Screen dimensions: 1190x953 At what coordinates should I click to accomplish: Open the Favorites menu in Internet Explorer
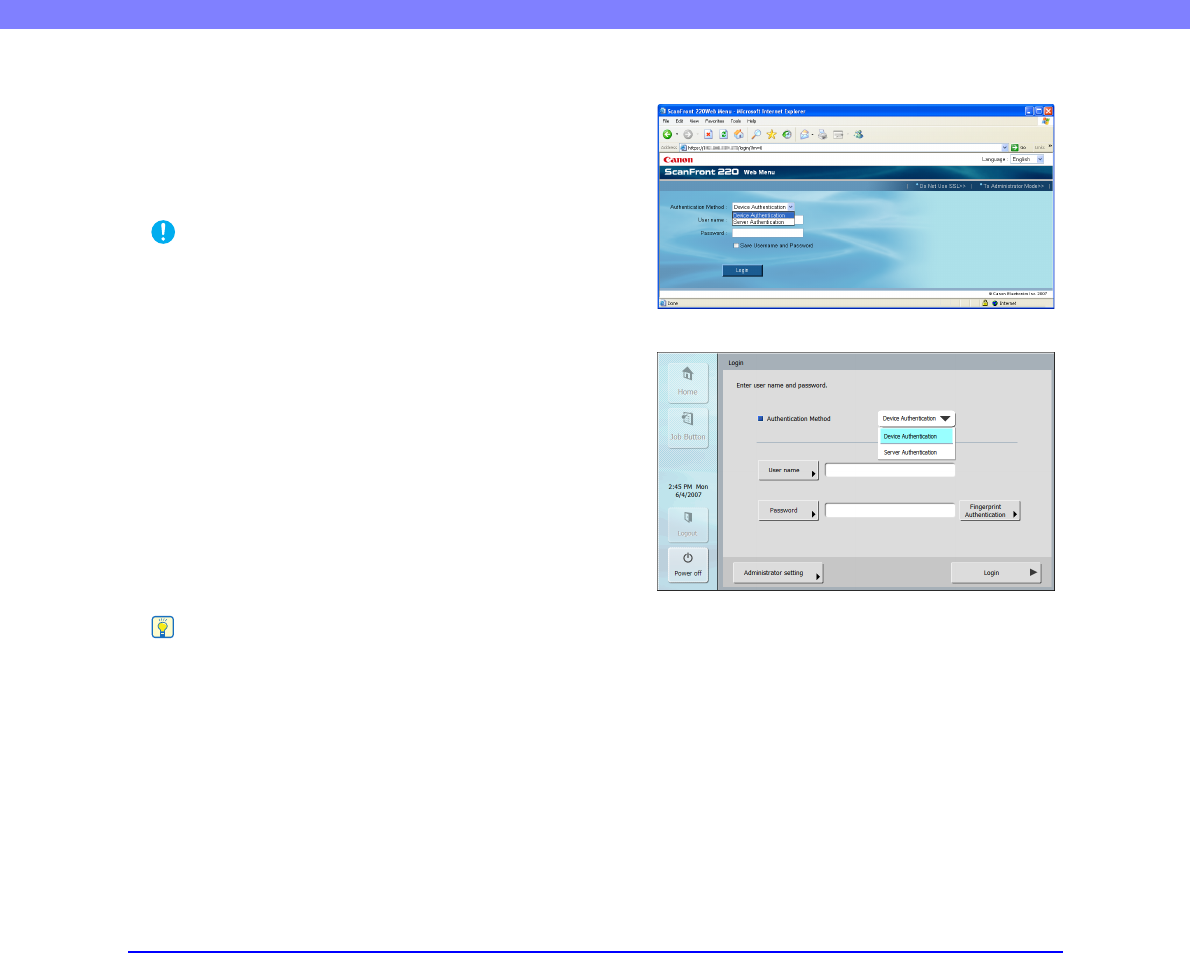click(714, 121)
